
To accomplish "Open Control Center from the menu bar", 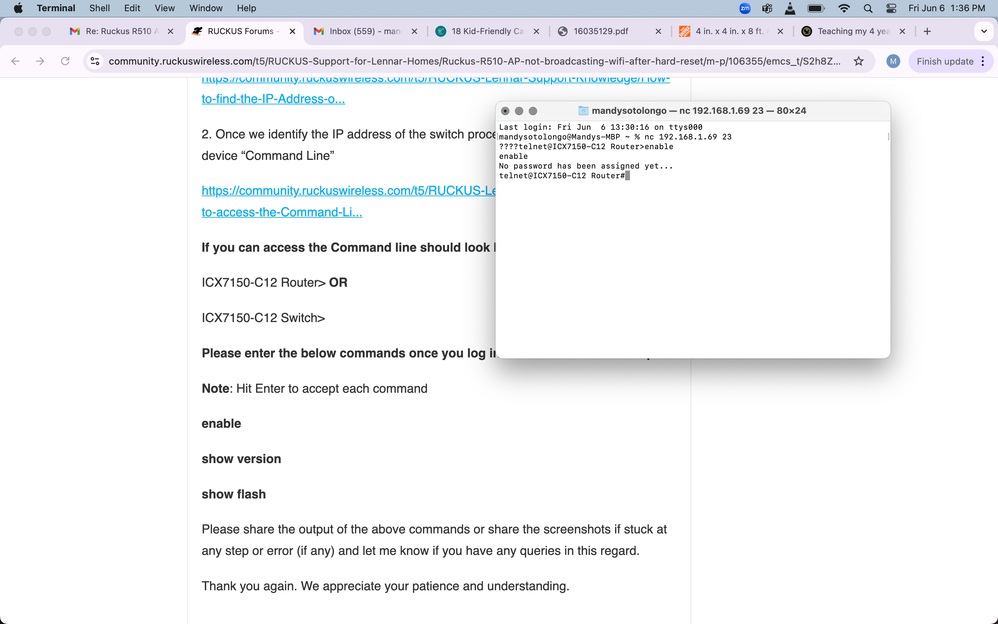I will [891, 10].
